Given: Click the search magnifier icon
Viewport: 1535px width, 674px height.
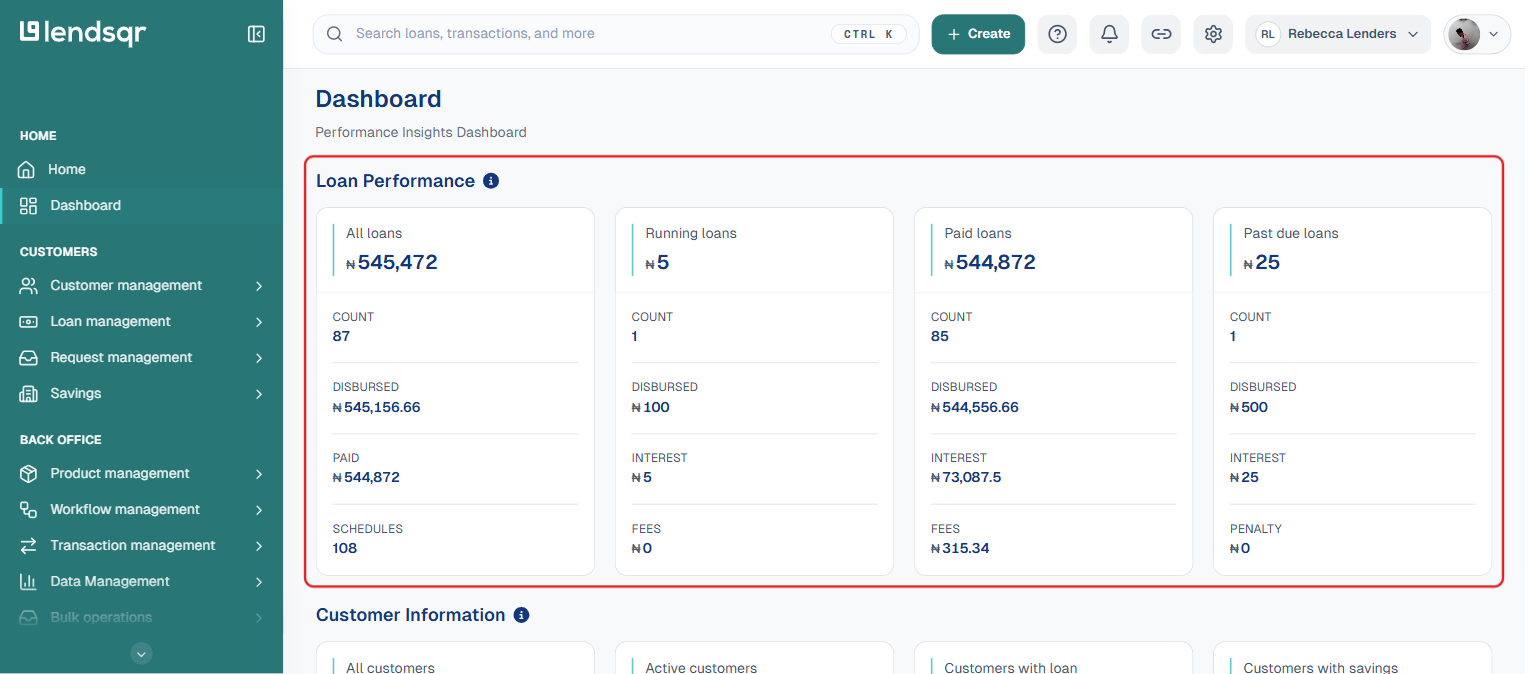Looking at the screenshot, I should (x=335, y=34).
